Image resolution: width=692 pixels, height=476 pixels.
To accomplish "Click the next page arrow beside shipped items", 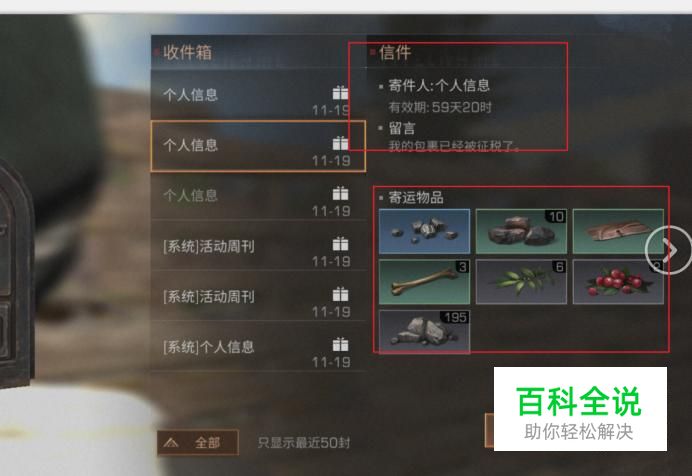I will 668,250.
